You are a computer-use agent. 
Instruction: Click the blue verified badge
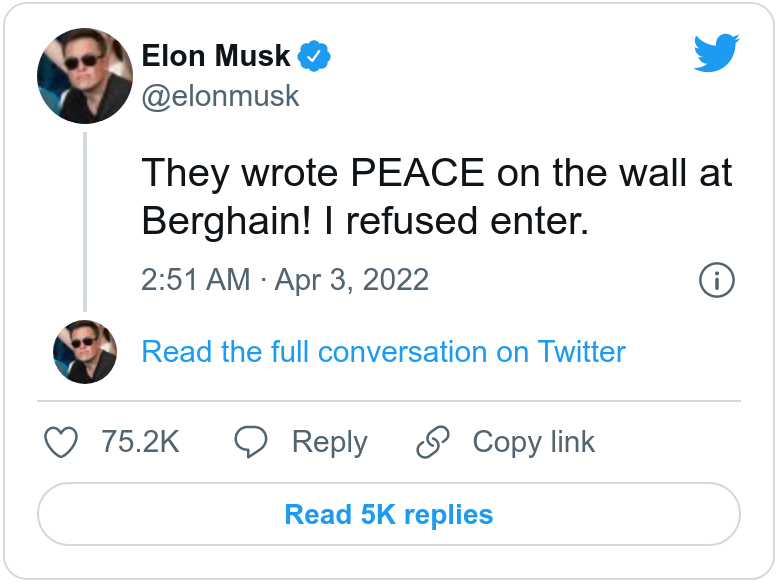tap(316, 57)
